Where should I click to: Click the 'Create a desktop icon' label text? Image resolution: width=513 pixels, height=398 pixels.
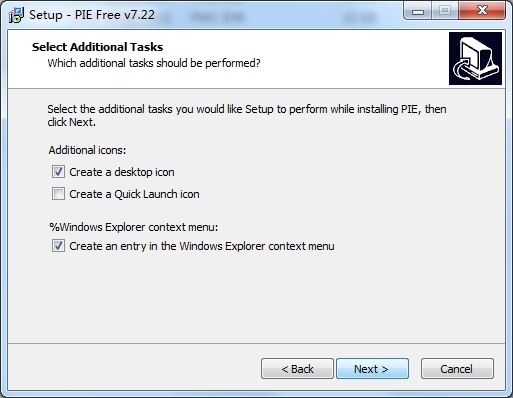(x=122, y=172)
